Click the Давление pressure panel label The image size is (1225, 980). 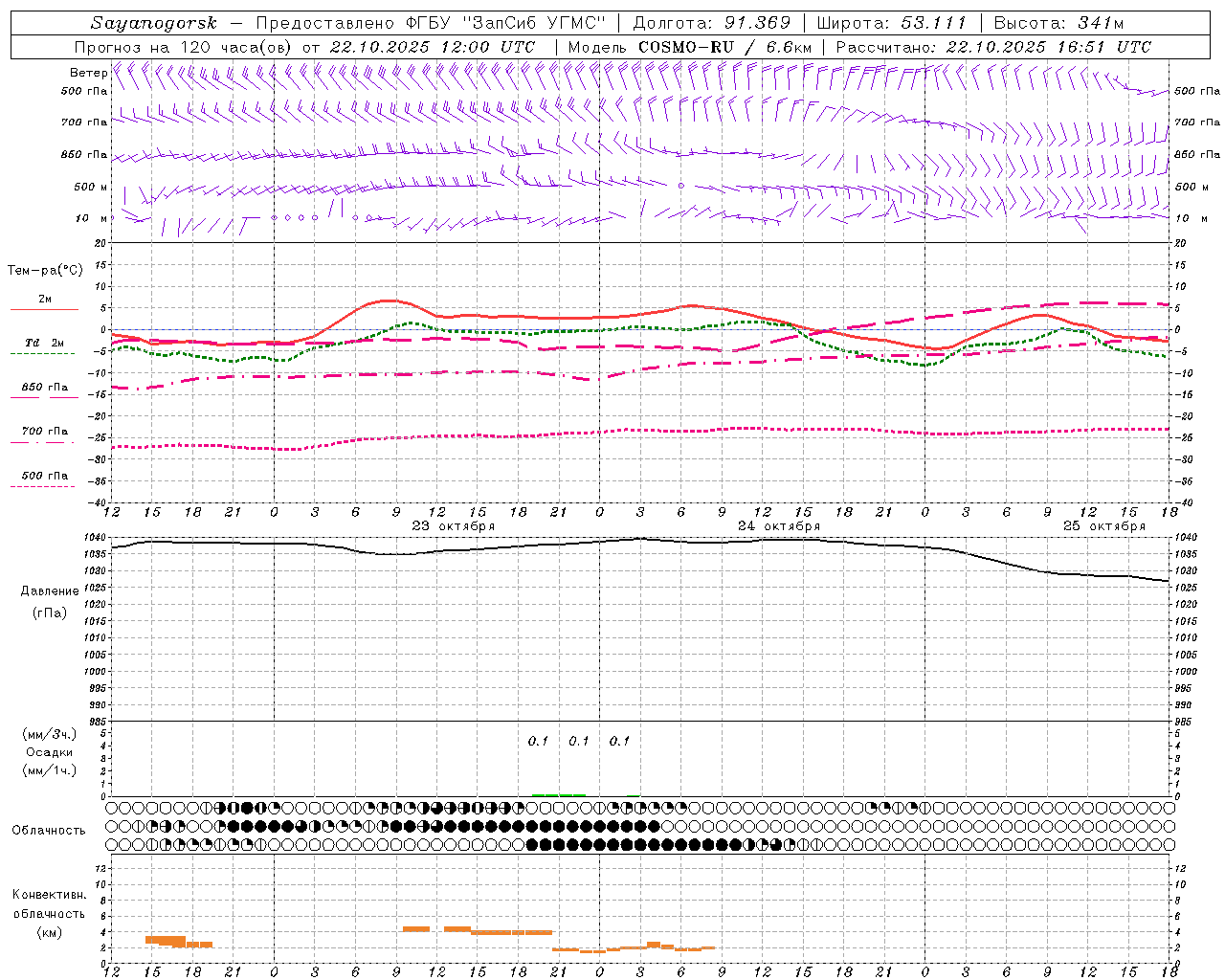50,591
